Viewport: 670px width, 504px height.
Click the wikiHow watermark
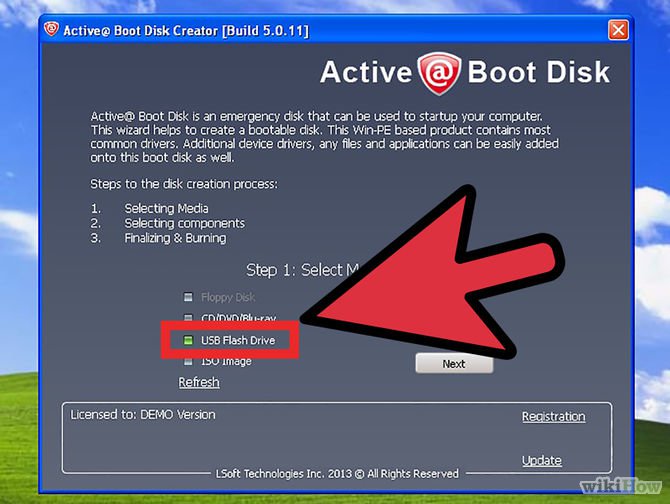[621, 486]
